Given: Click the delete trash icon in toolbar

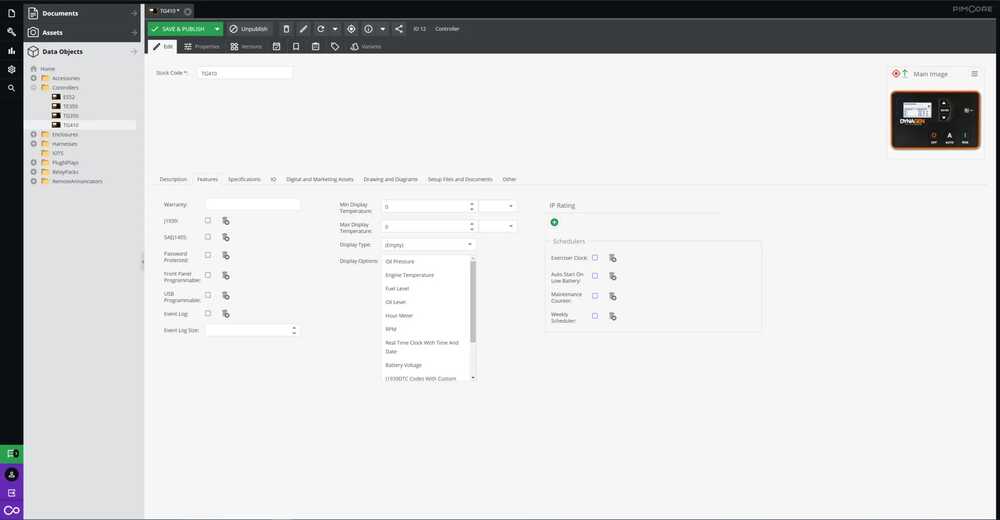Looking at the screenshot, I should point(287,29).
